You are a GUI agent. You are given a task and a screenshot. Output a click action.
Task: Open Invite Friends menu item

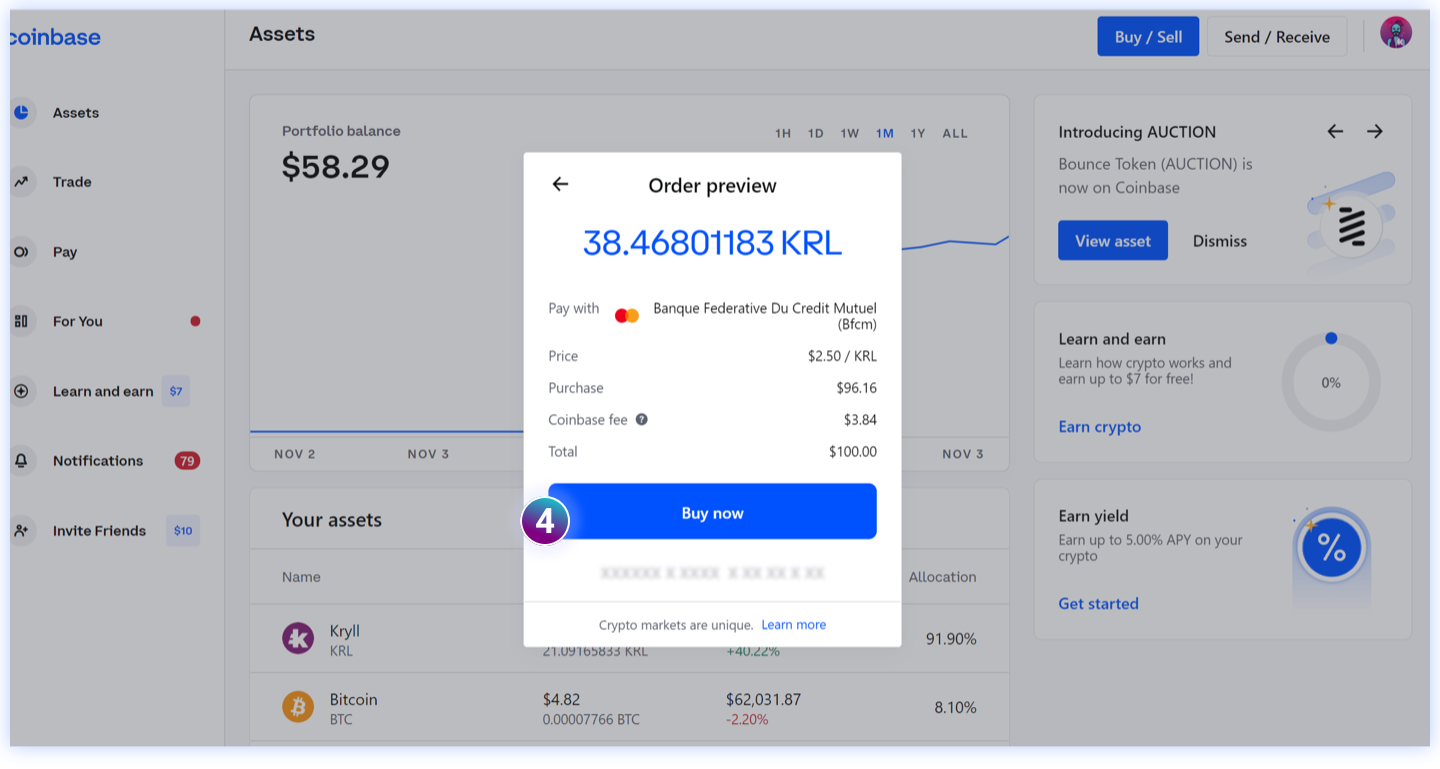tap(99, 531)
